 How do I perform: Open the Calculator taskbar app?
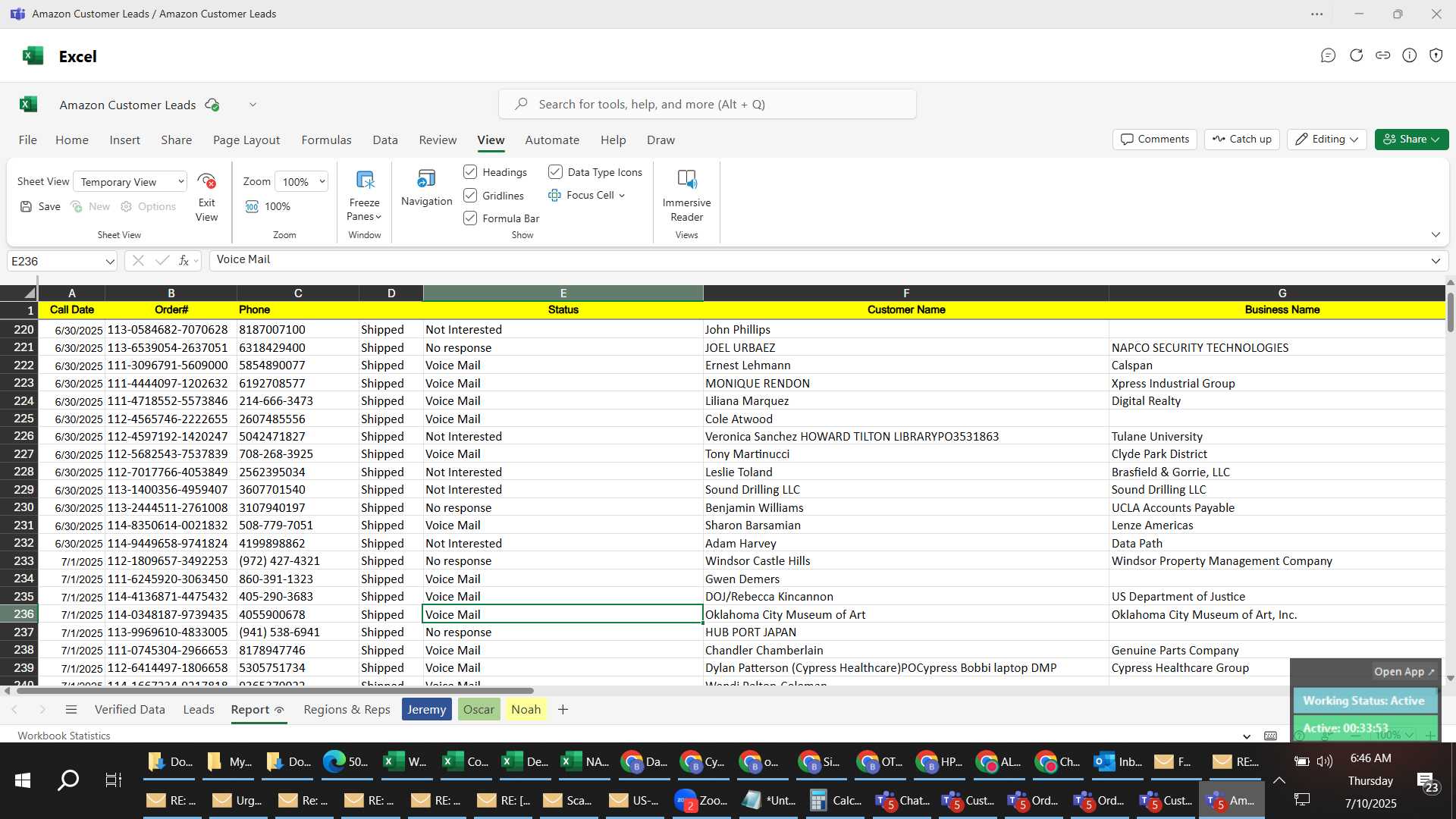tap(836, 801)
